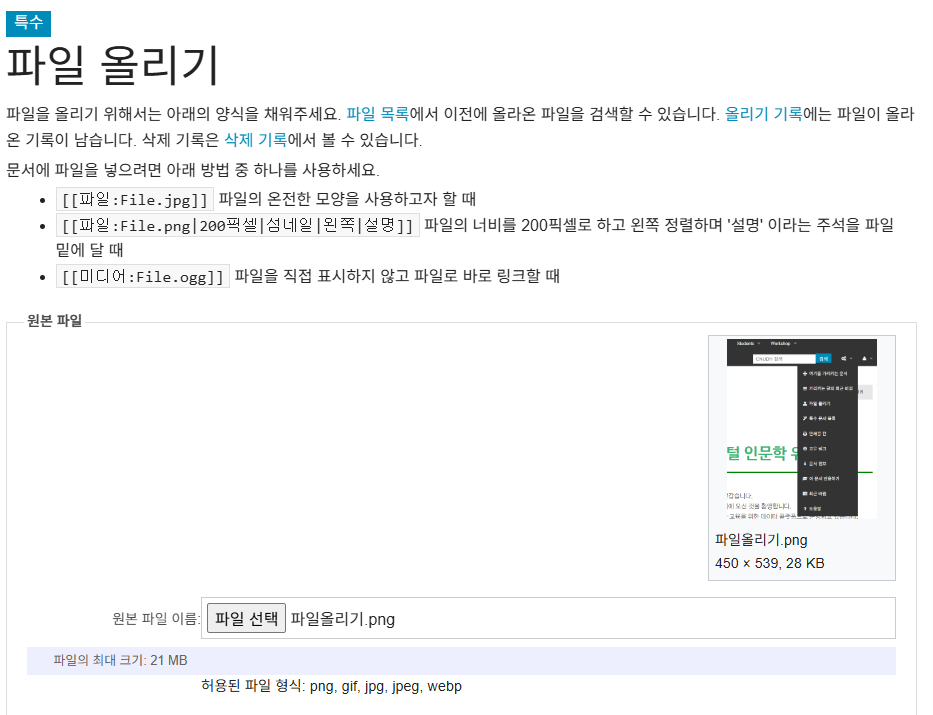Click the 450 × 539, 28 KB size text
Image resolution: width=933 pixels, height=715 pixels.
[769, 563]
